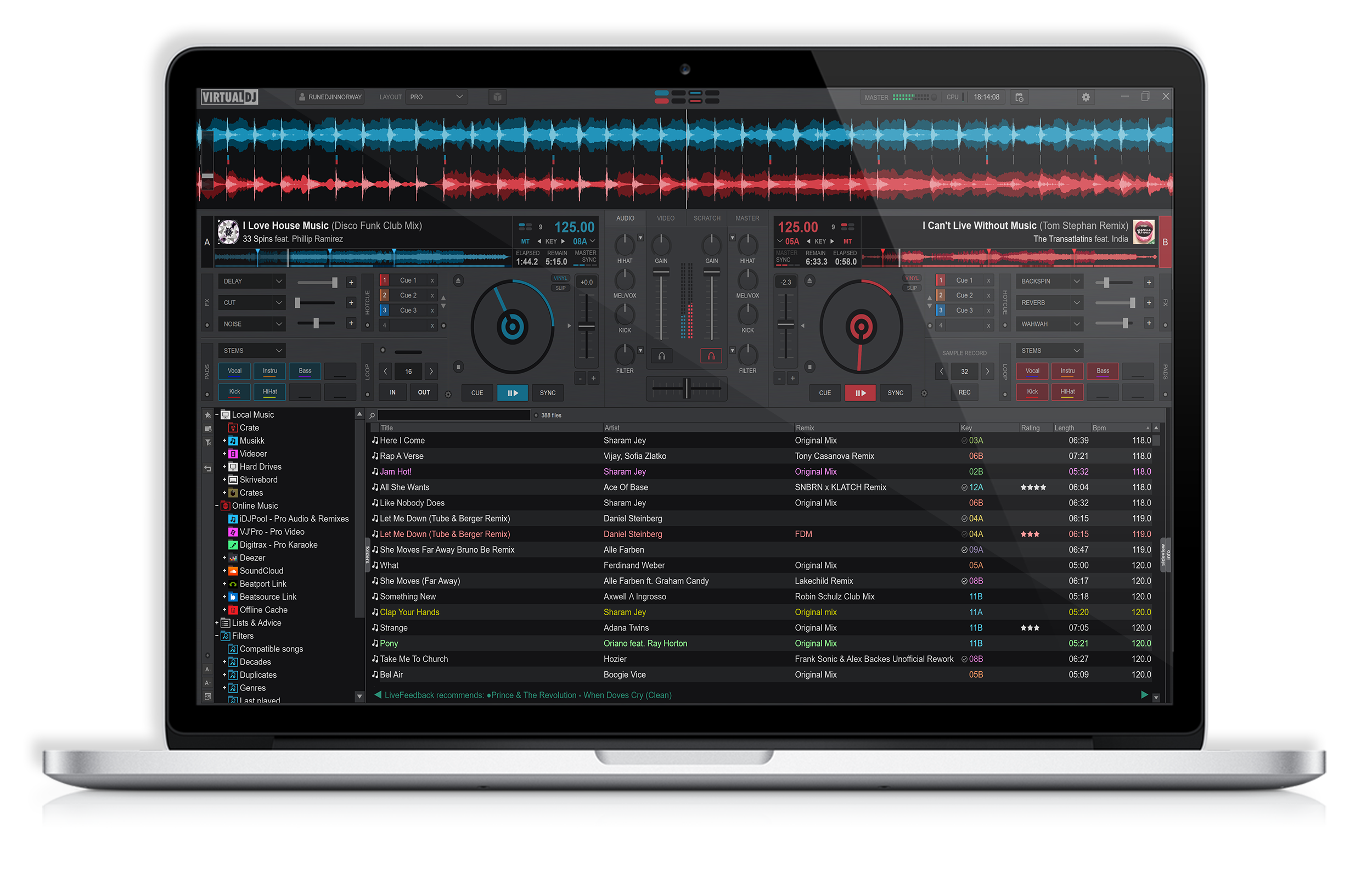Toggle VINYL mode on deck A
The height and width of the screenshot is (877, 1372).
click(560, 278)
